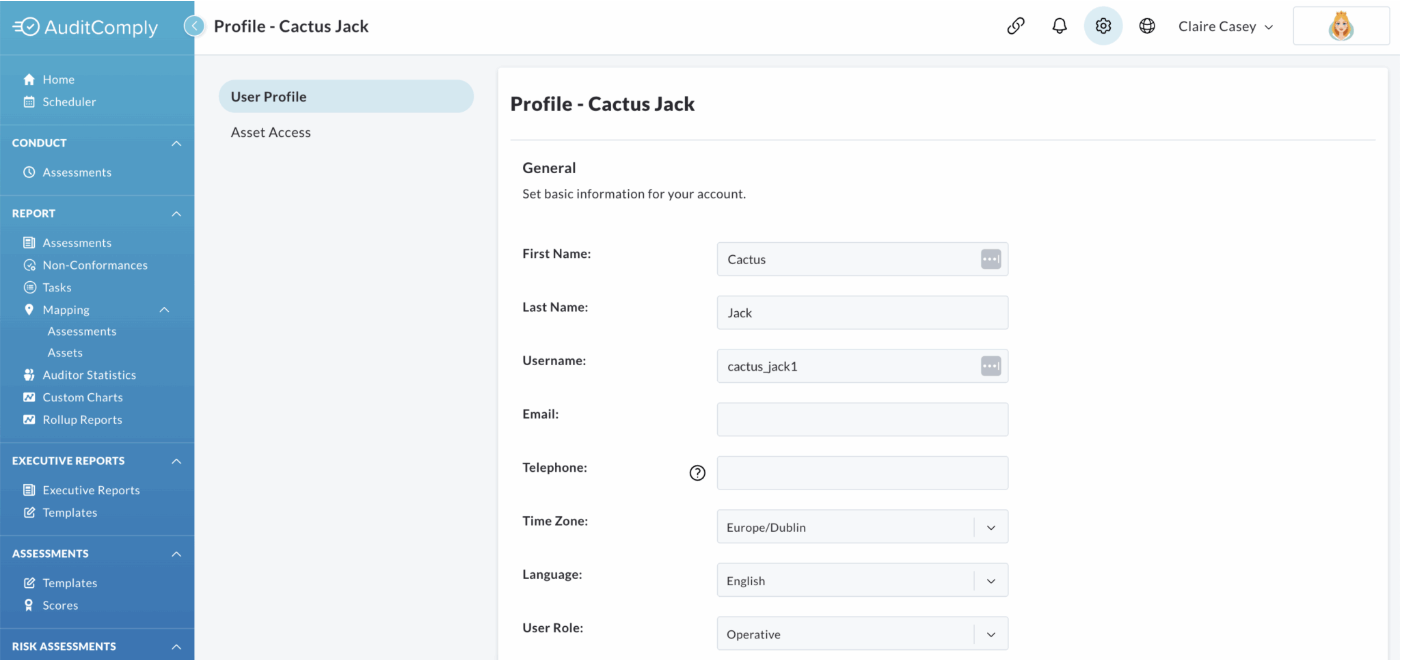This screenshot has height=660, width=1402.
Task: Click the Home house icon
Action: tap(29, 80)
